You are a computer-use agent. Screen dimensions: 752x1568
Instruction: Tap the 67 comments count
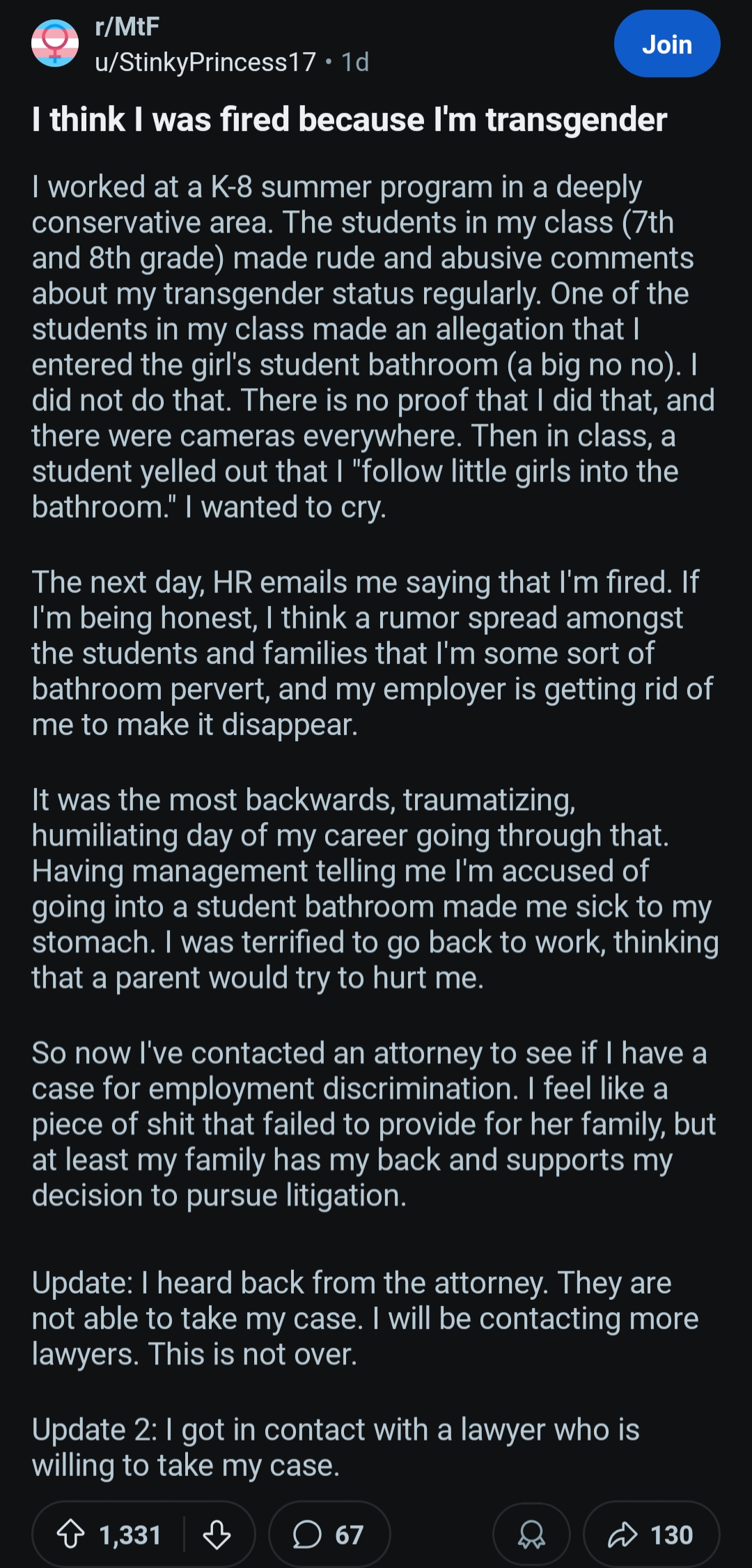[350, 1535]
